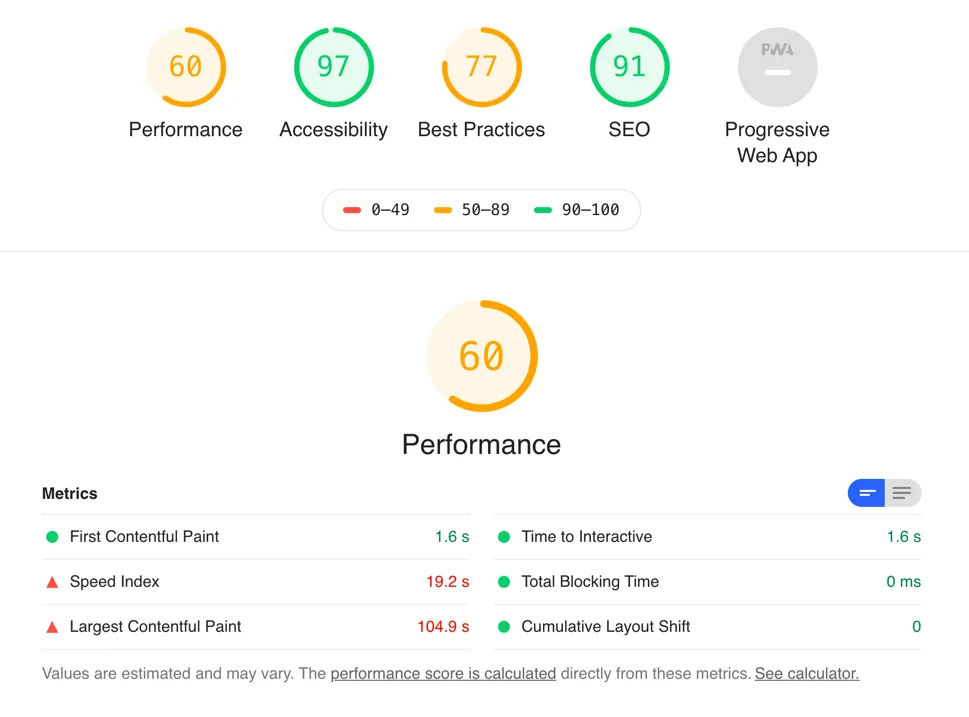Viewport: 969px width, 717px height.
Task: Select the Best Practices gauge showing 77
Action: coord(481,67)
